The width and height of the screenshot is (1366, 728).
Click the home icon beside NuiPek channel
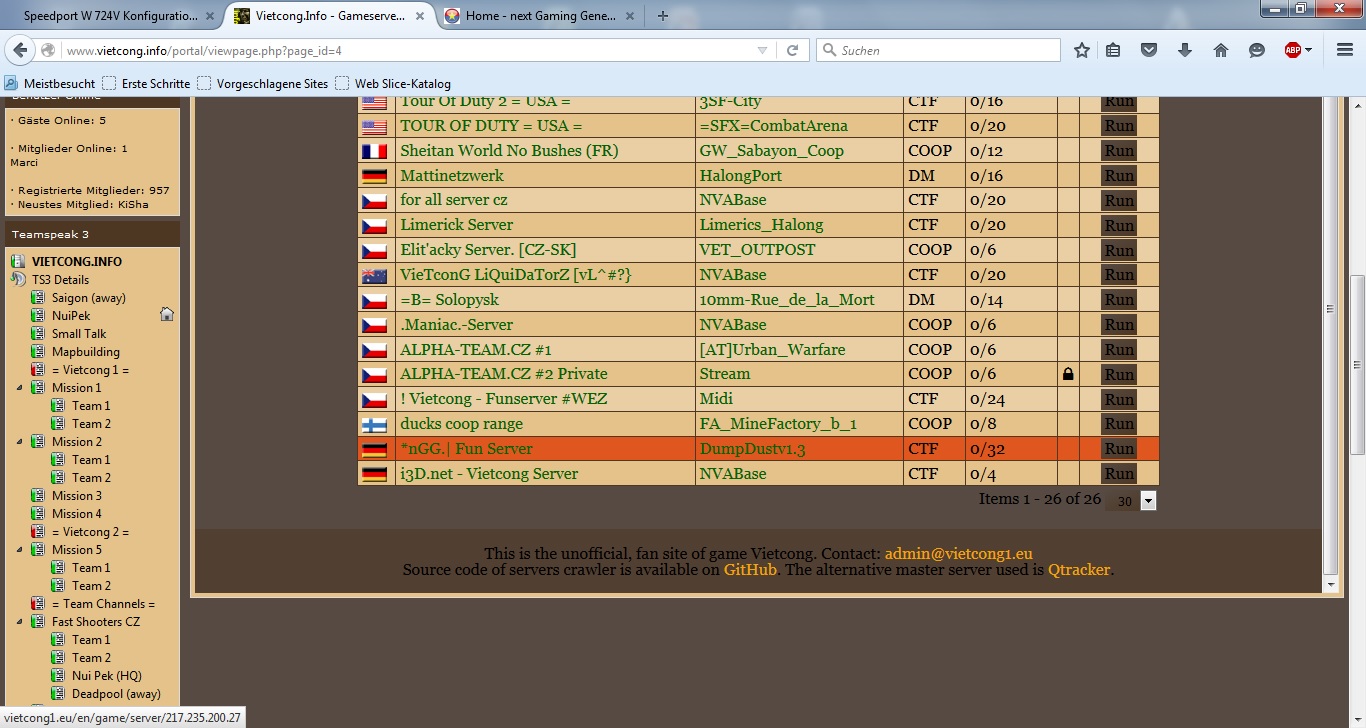[167, 315]
